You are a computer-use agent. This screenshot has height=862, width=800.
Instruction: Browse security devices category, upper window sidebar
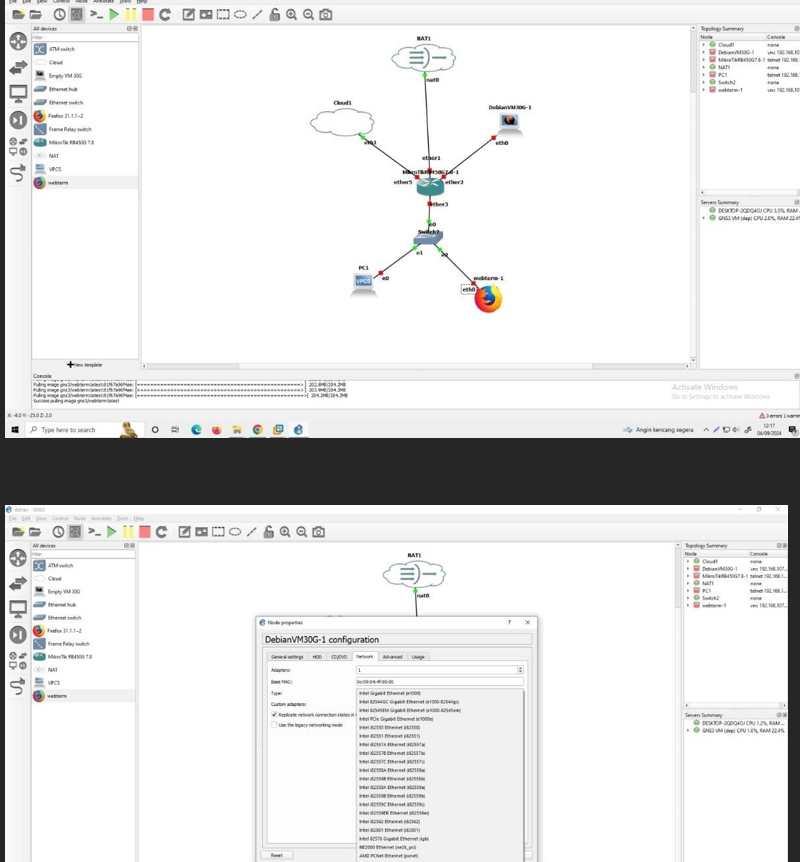click(x=18, y=120)
